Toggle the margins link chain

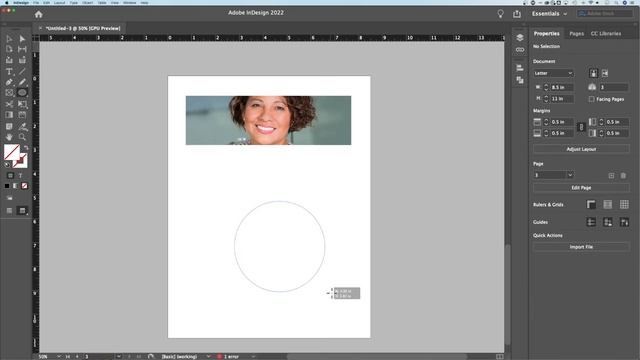[581, 127]
